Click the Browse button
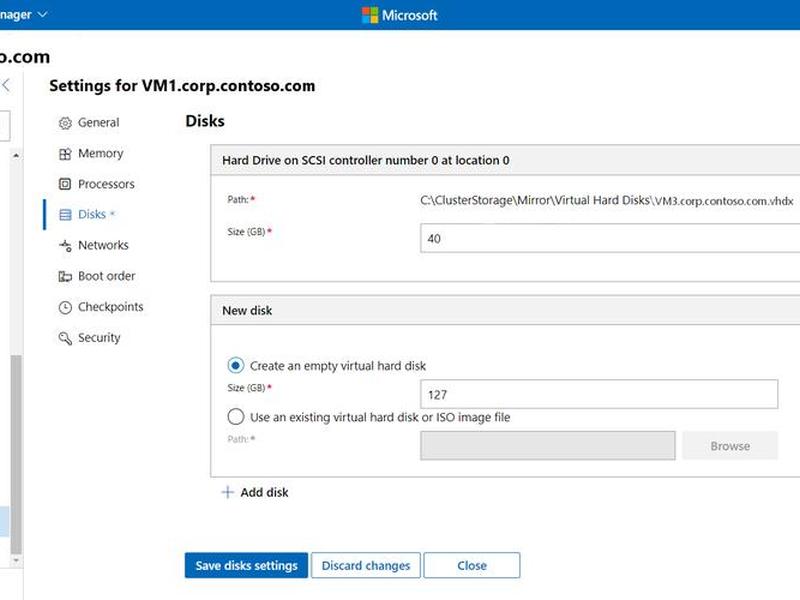Image resolution: width=800 pixels, height=600 pixels. [730, 446]
